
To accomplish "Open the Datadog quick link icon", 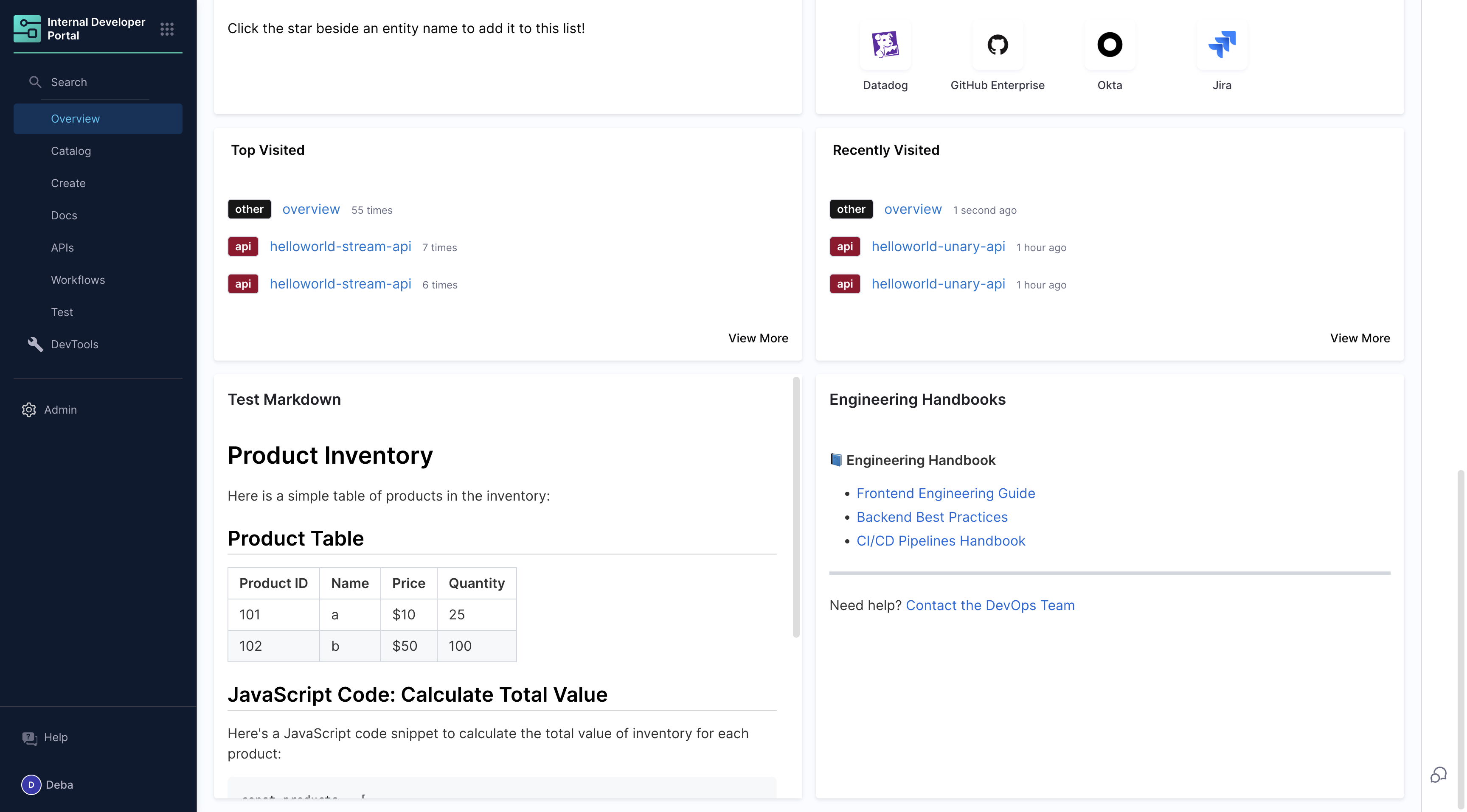I will (x=885, y=45).
